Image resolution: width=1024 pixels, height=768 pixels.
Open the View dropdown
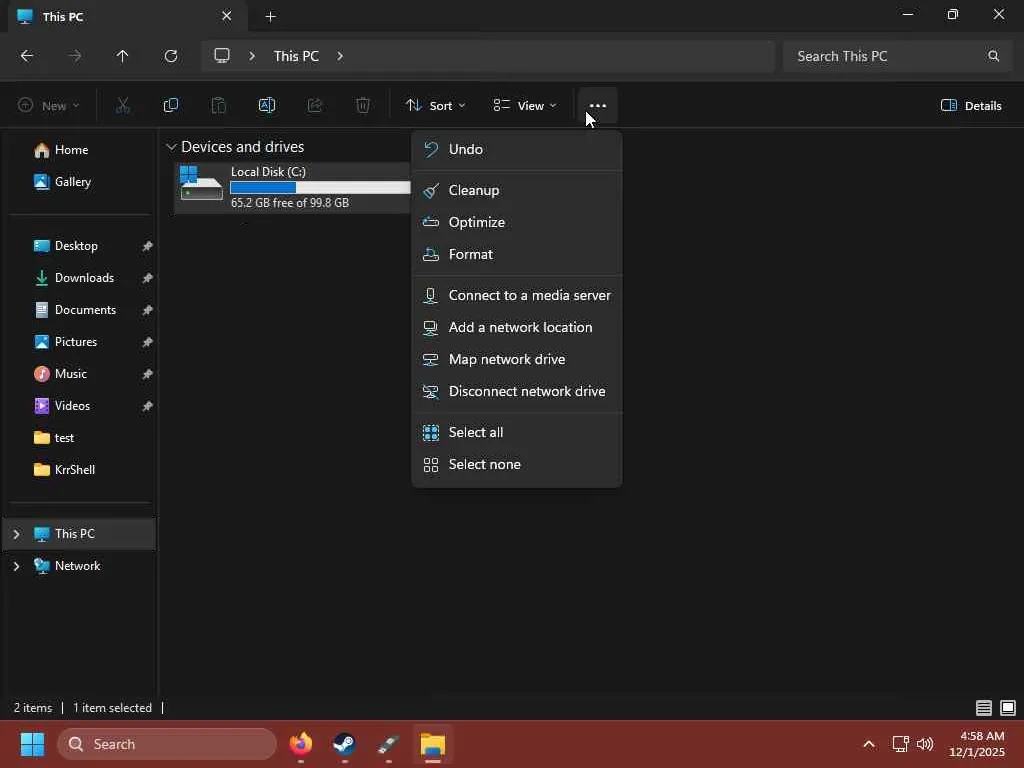(525, 106)
